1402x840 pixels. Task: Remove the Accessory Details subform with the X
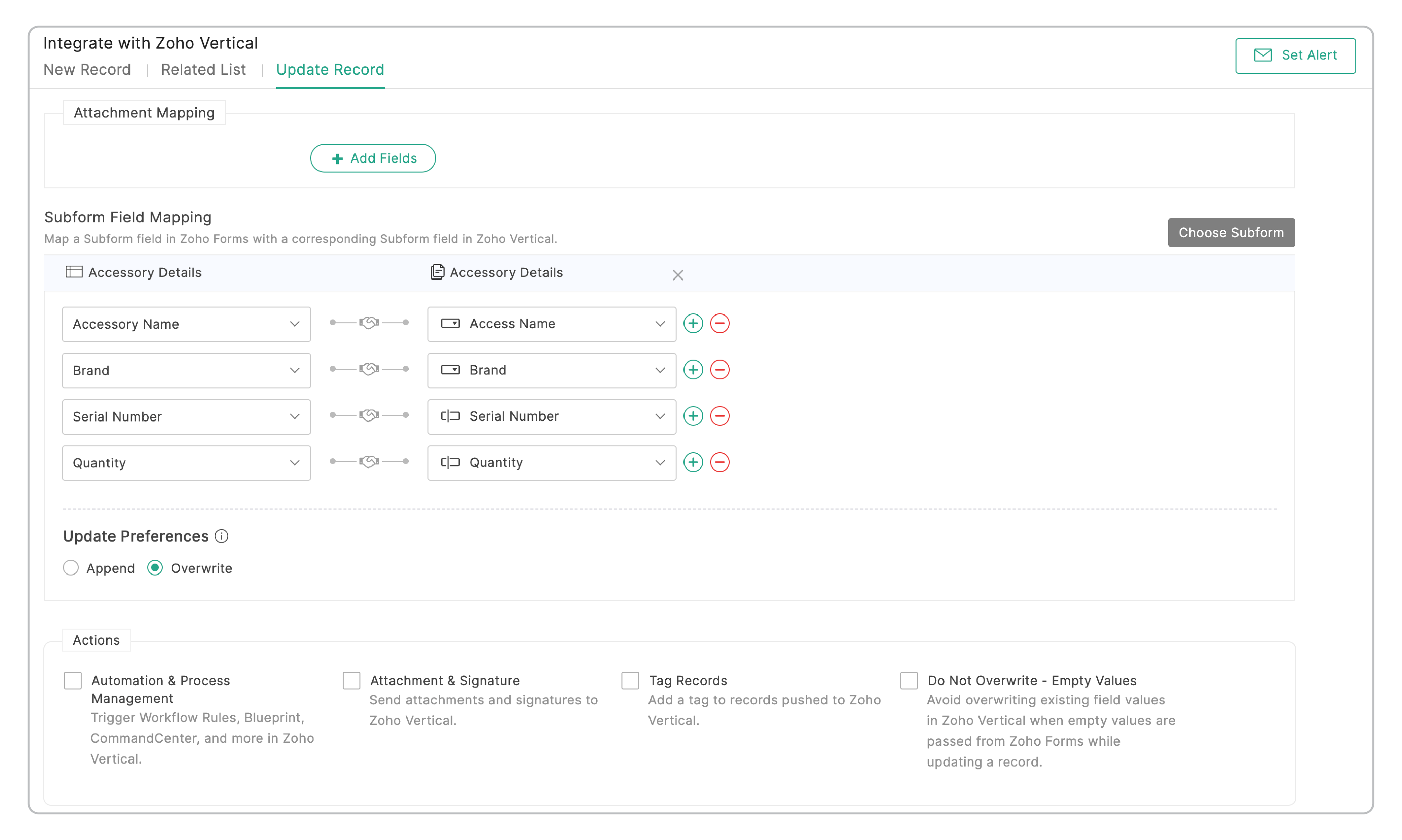point(678,275)
